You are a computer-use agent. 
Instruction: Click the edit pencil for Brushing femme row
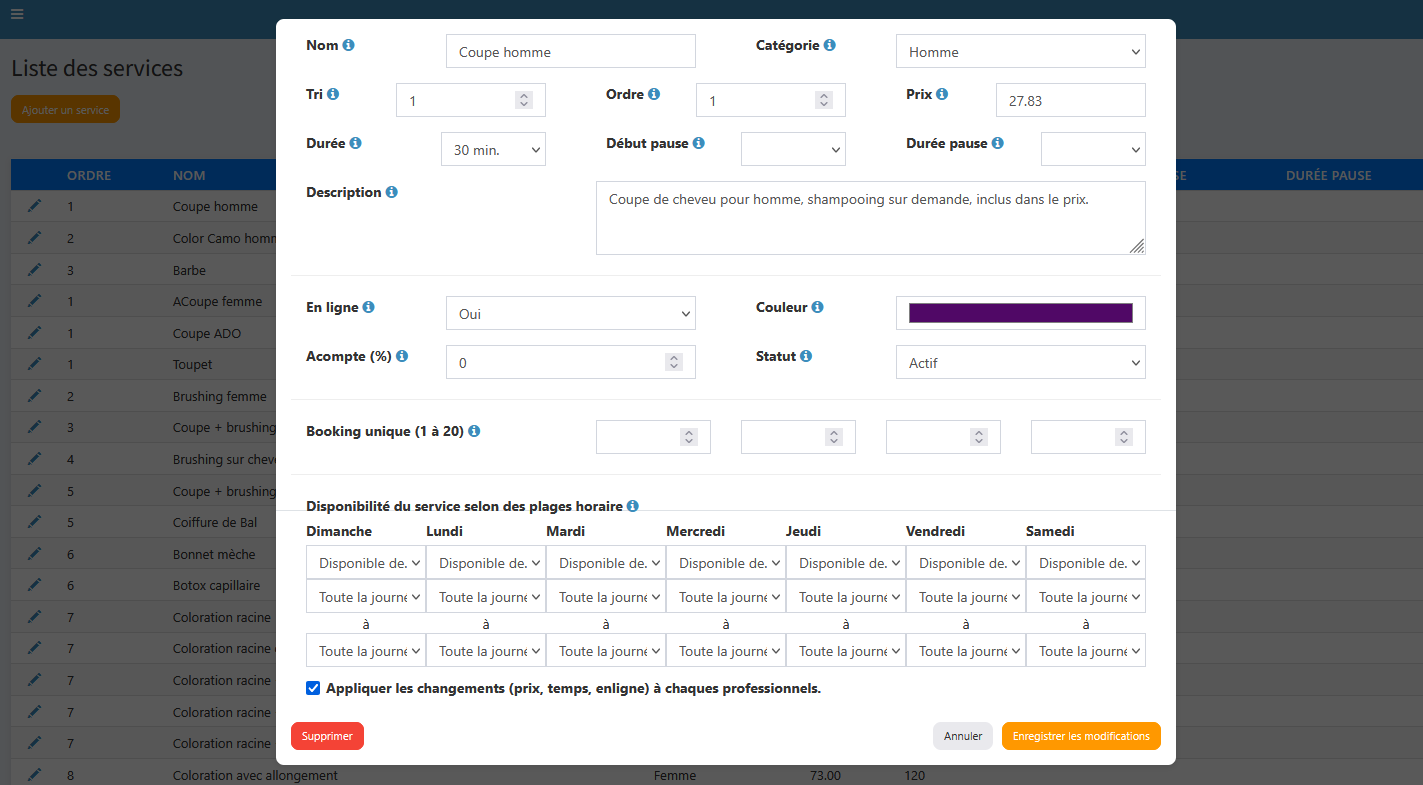tap(34, 396)
